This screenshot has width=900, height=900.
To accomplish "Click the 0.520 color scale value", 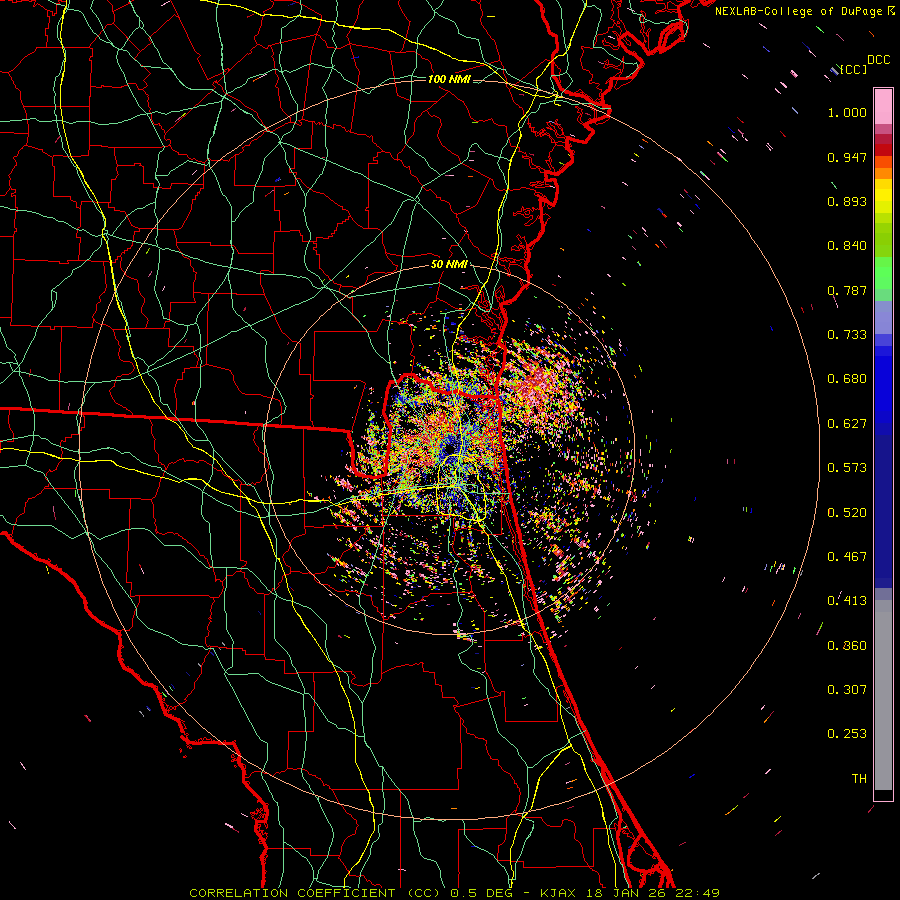I will tap(847, 513).
